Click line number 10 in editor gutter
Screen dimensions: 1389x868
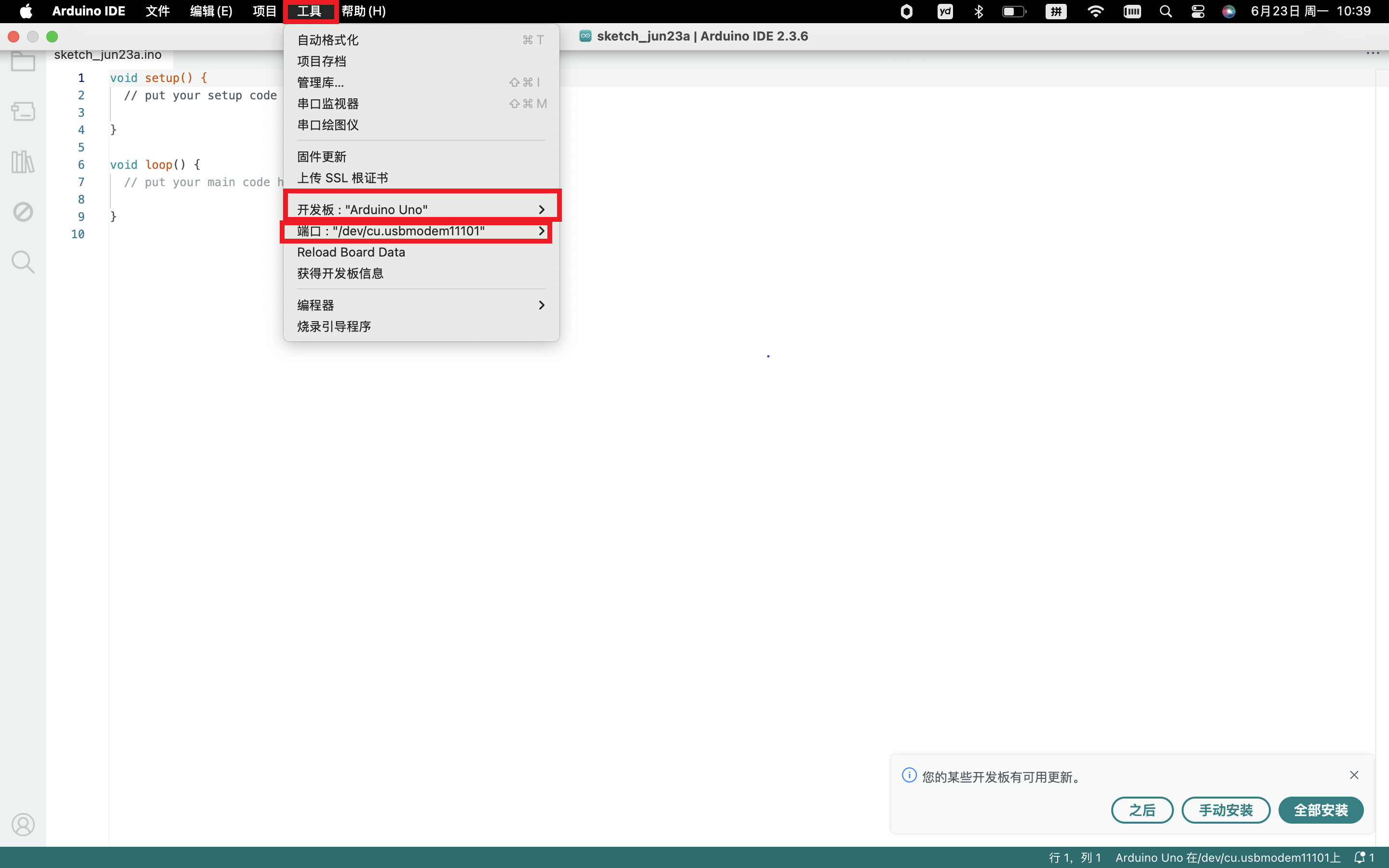coord(78,234)
